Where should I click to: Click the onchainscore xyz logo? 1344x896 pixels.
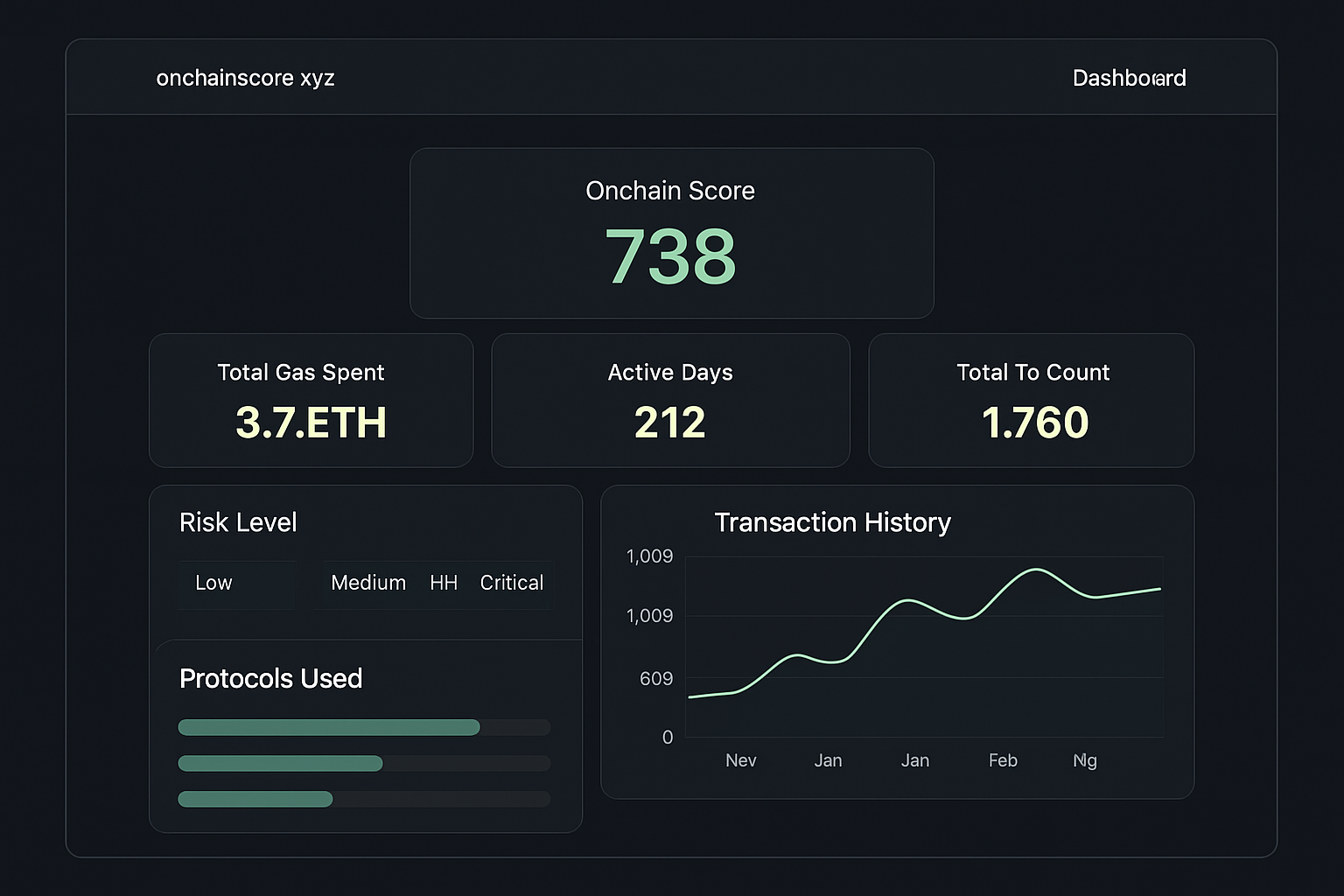pyautogui.click(x=245, y=78)
